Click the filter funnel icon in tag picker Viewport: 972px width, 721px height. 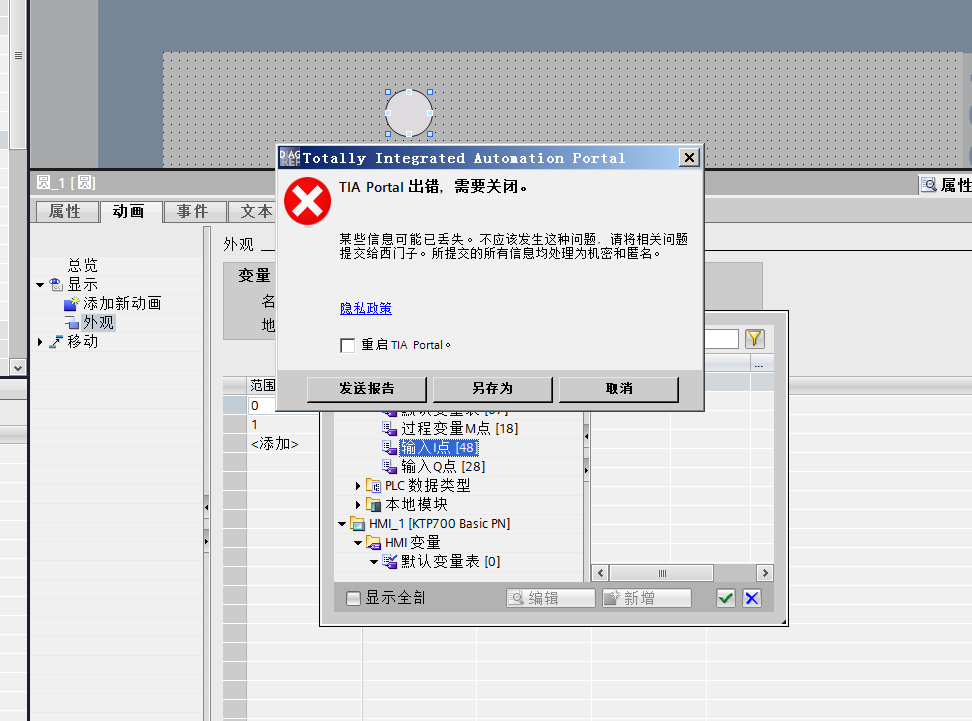pos(754,338)
